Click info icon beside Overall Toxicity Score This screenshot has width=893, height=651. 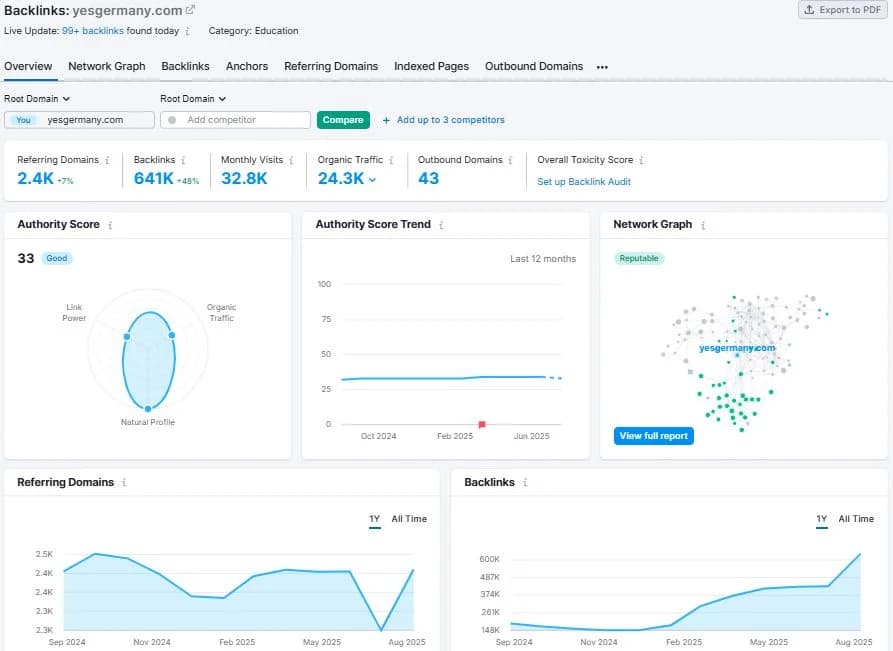coord(641,160)
